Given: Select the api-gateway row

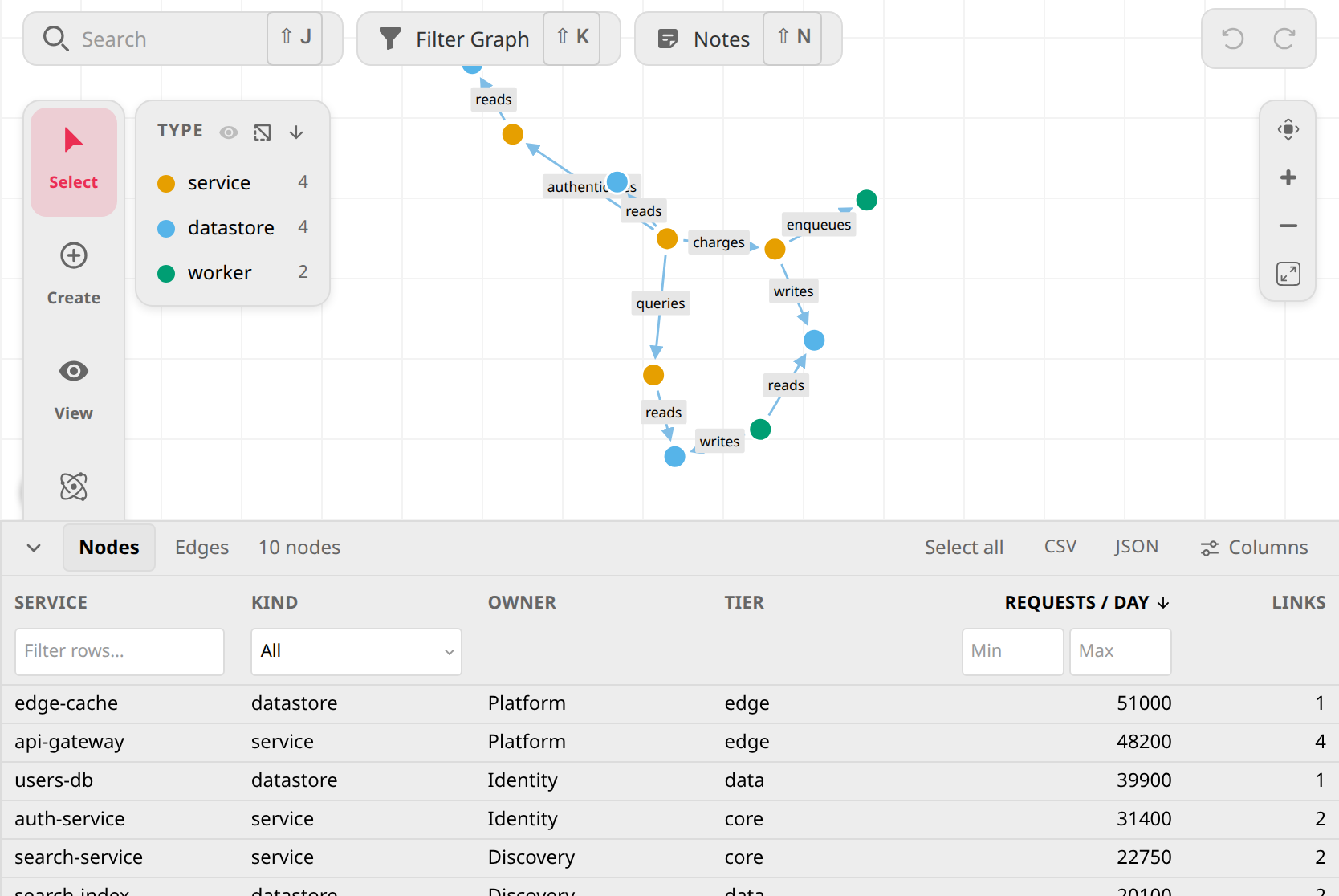Looking at the screenshot, I should [x=669, y=742].
